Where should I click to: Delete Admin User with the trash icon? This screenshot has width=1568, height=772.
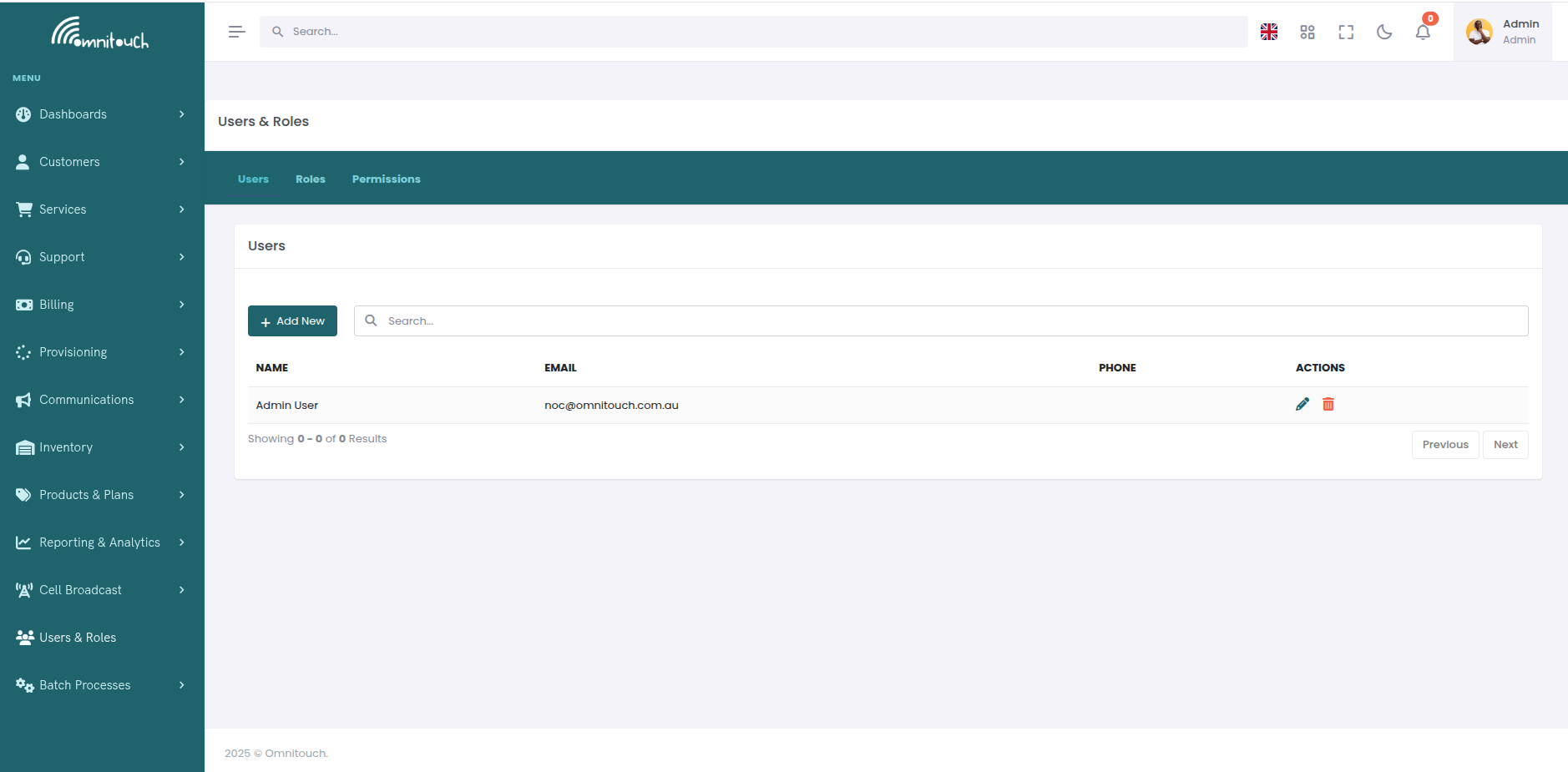(1328, 404)
